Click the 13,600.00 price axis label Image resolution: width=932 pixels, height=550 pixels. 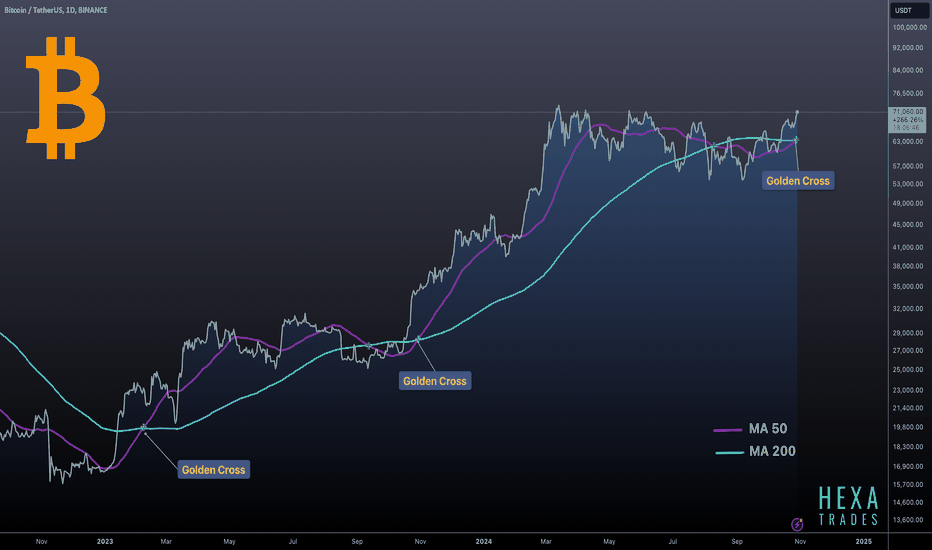coord(909,520)
